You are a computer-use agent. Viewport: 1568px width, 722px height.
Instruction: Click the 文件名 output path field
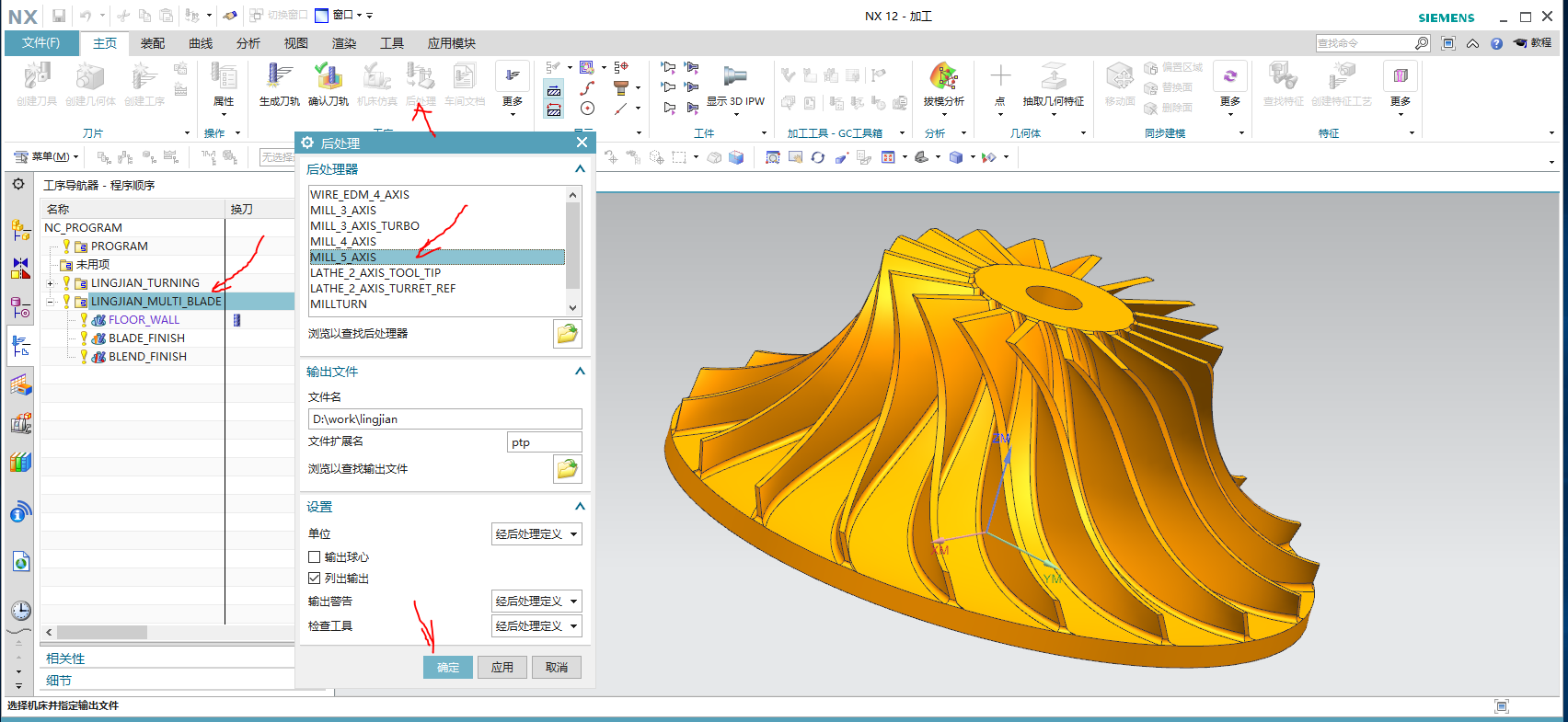(x=445, y=419)
